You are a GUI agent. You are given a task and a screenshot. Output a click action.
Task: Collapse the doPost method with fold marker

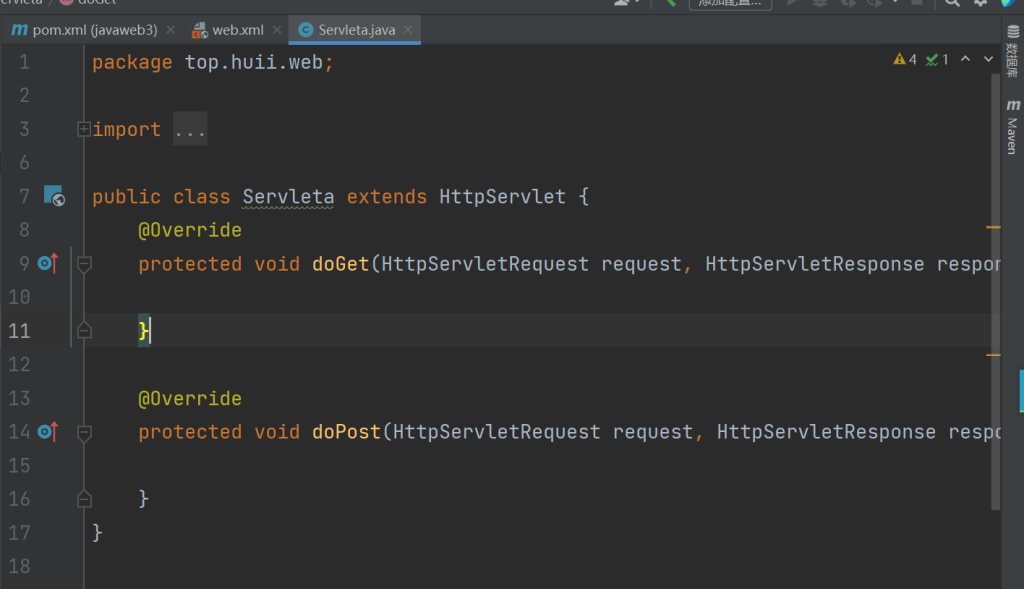84,432
